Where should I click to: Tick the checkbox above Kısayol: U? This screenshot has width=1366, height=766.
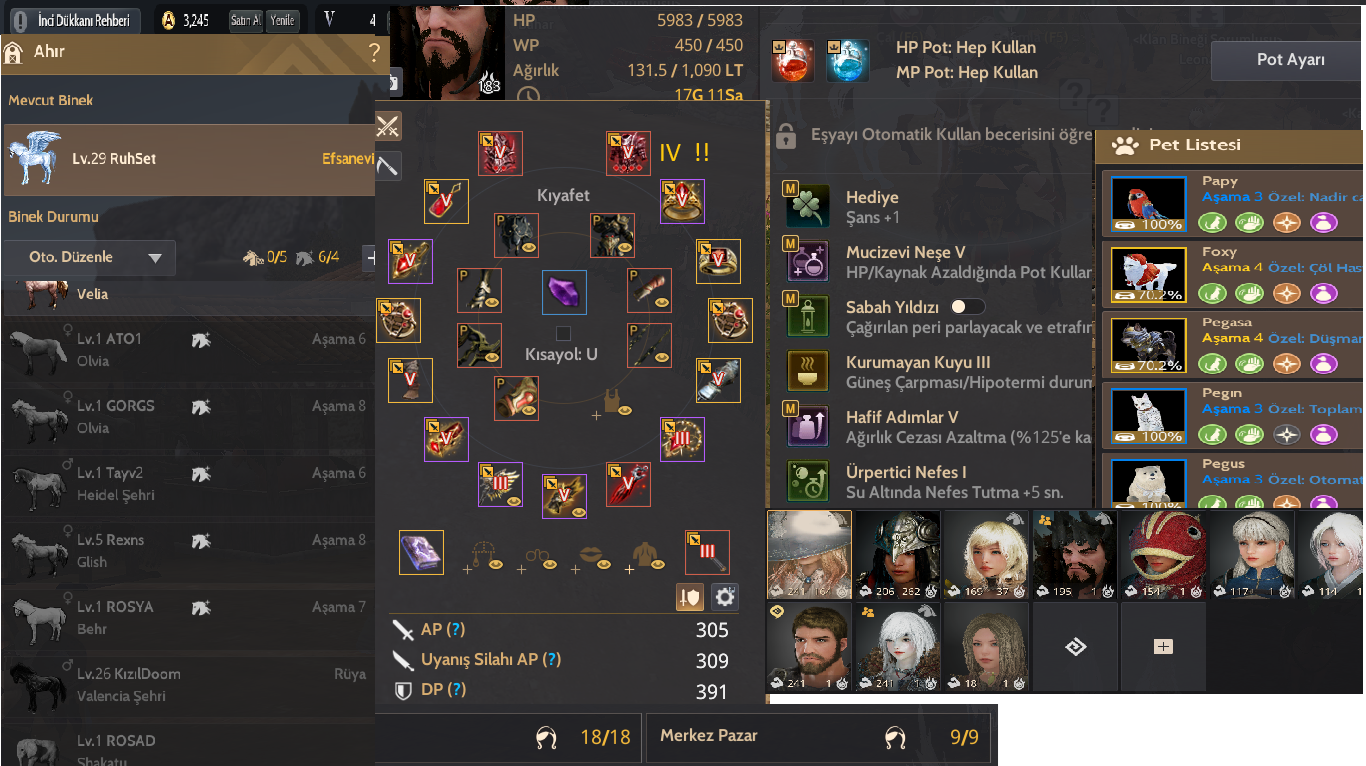point(564,333)
